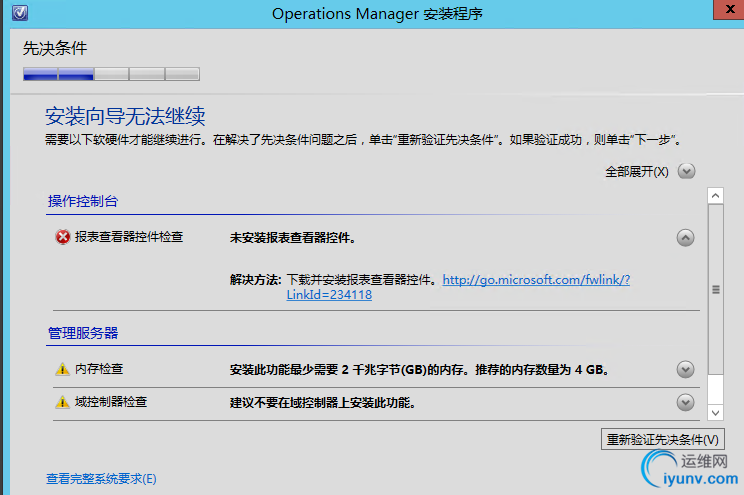
Task: Click the memory requirement 2 GB message
Action: (419, 369)
